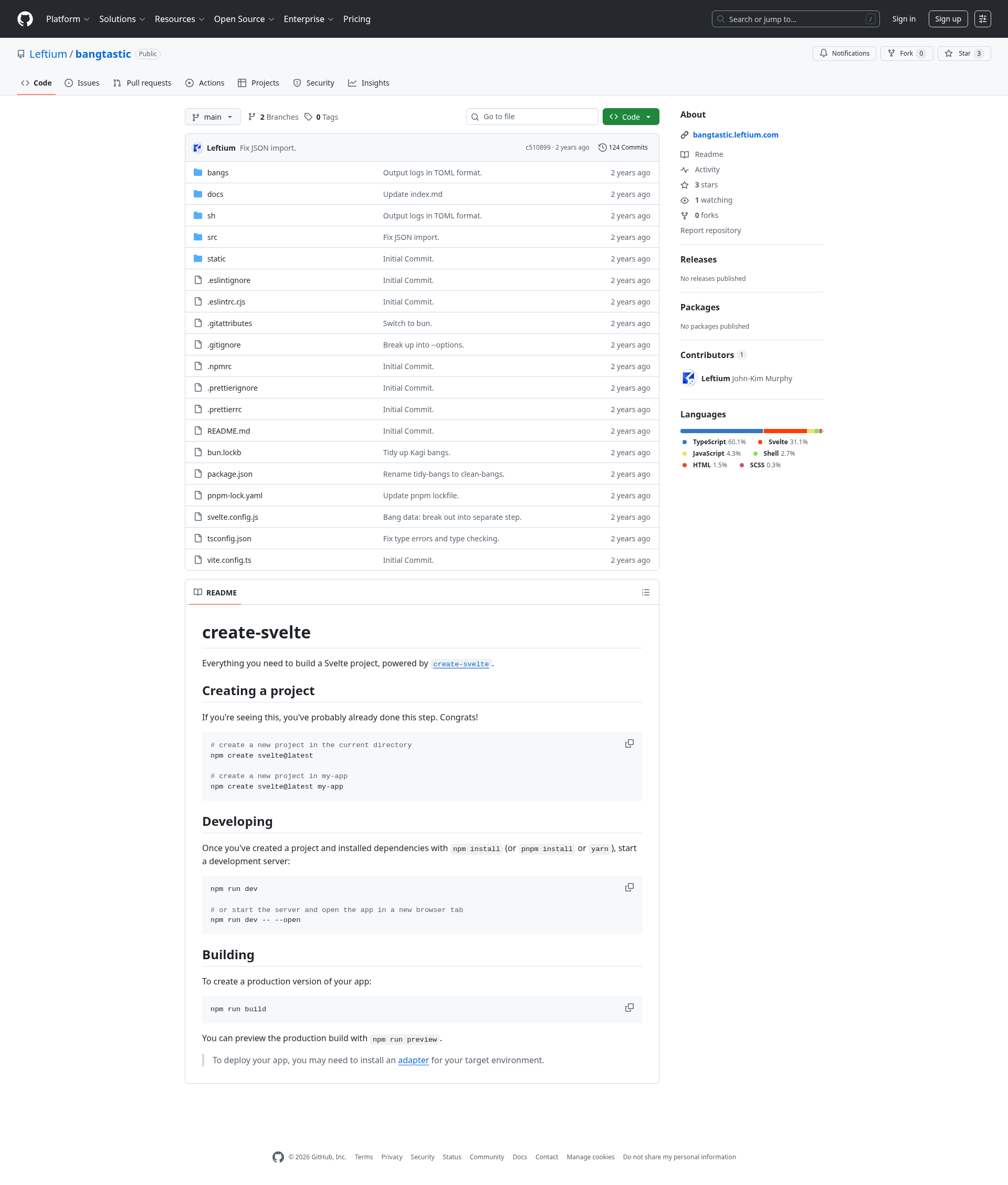Open the docs folder icon
This screenshot has height=1185, width=1008.
coord(198,194)
